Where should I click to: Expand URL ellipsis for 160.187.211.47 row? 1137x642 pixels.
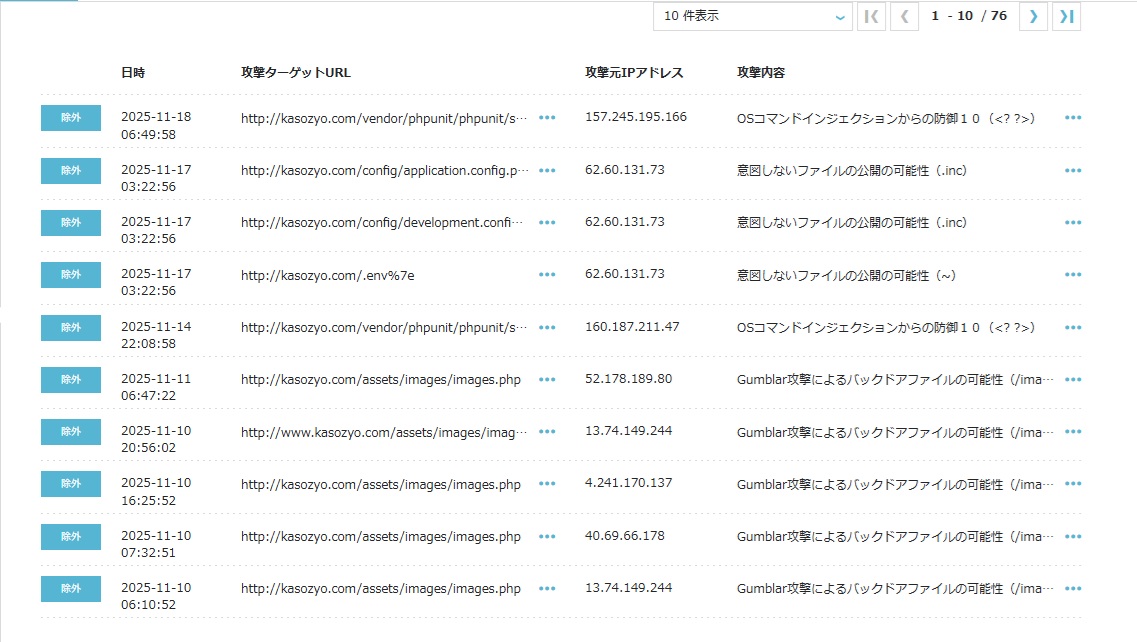pyautogui.click(x=547, y=328)
